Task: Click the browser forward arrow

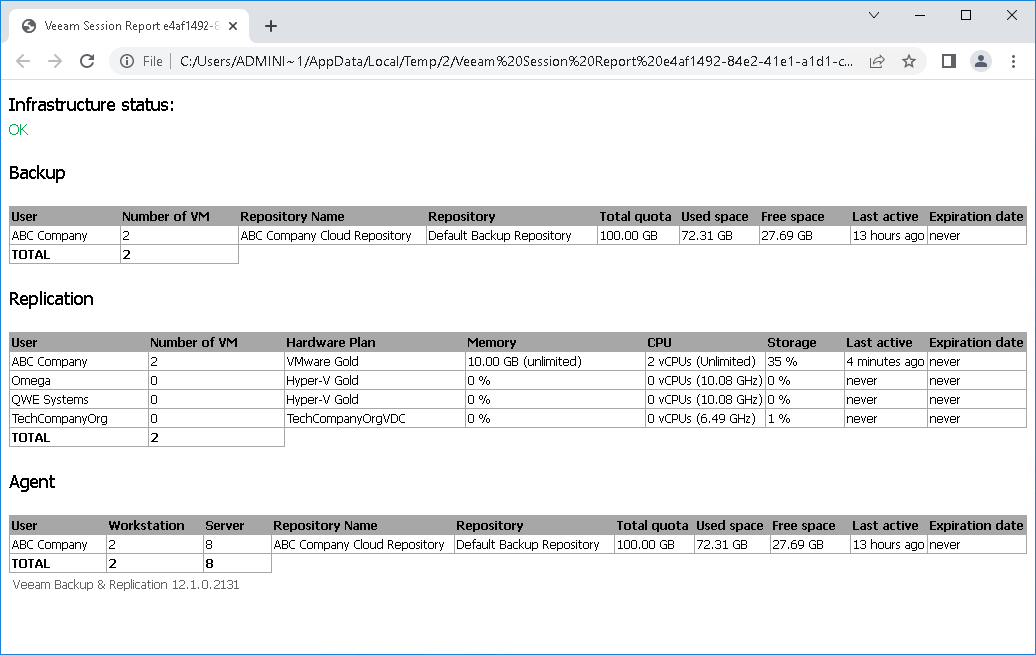Action: click(55, 61)
